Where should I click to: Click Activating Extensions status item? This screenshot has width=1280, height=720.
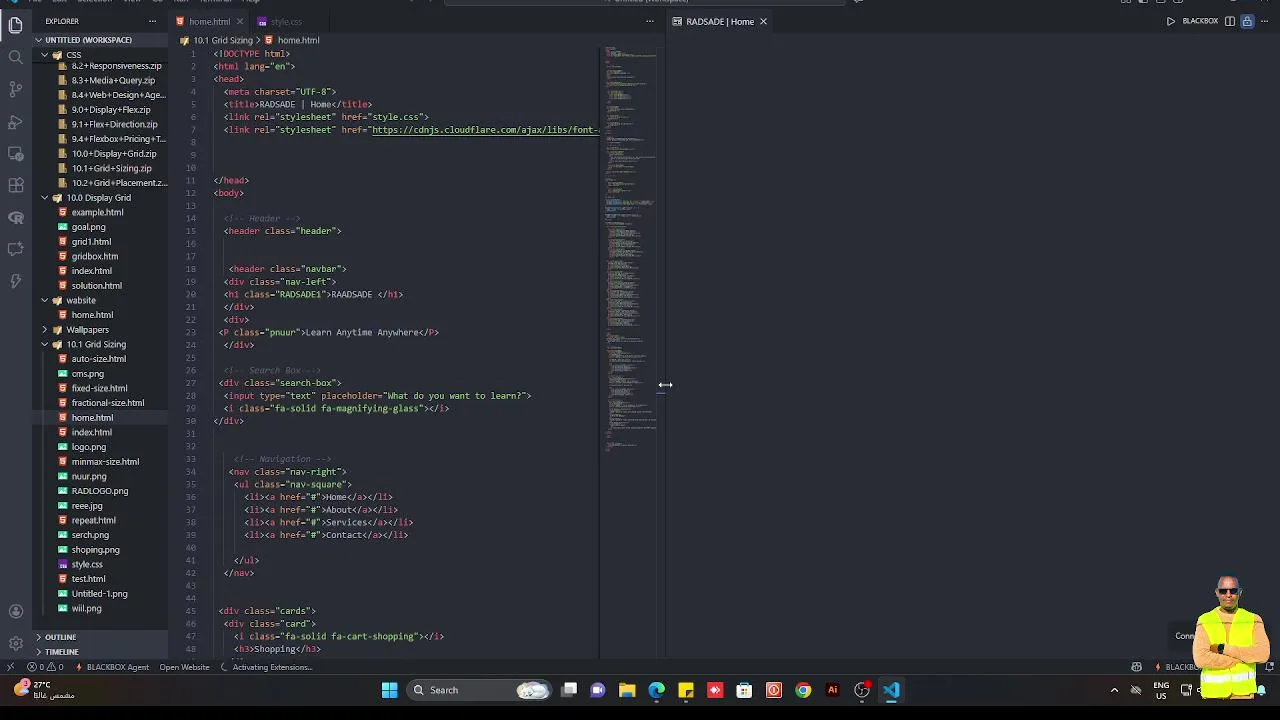click(267, 667)
